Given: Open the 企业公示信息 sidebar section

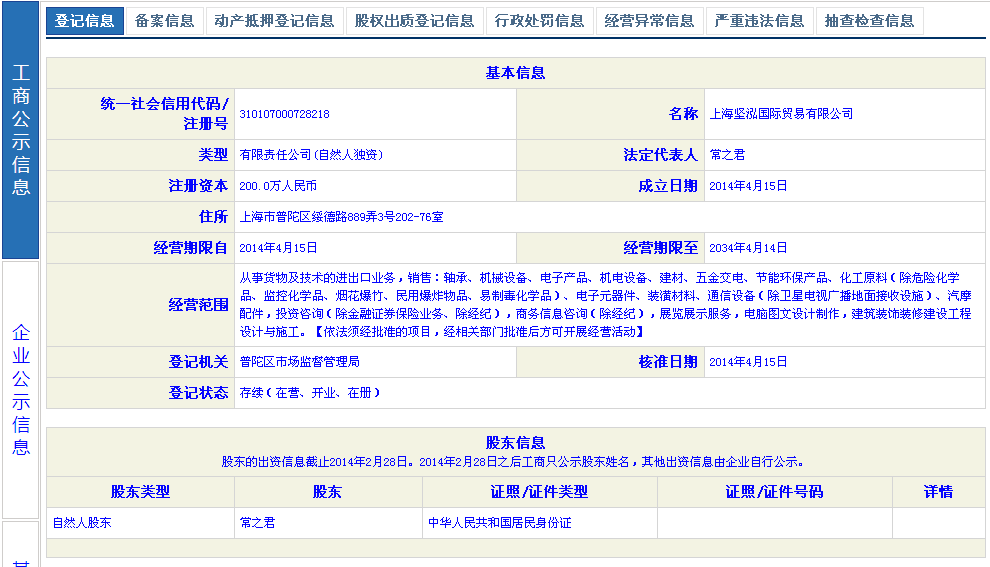Looking at the screenshot, I should pyautogui.click(x=21, y=389).
